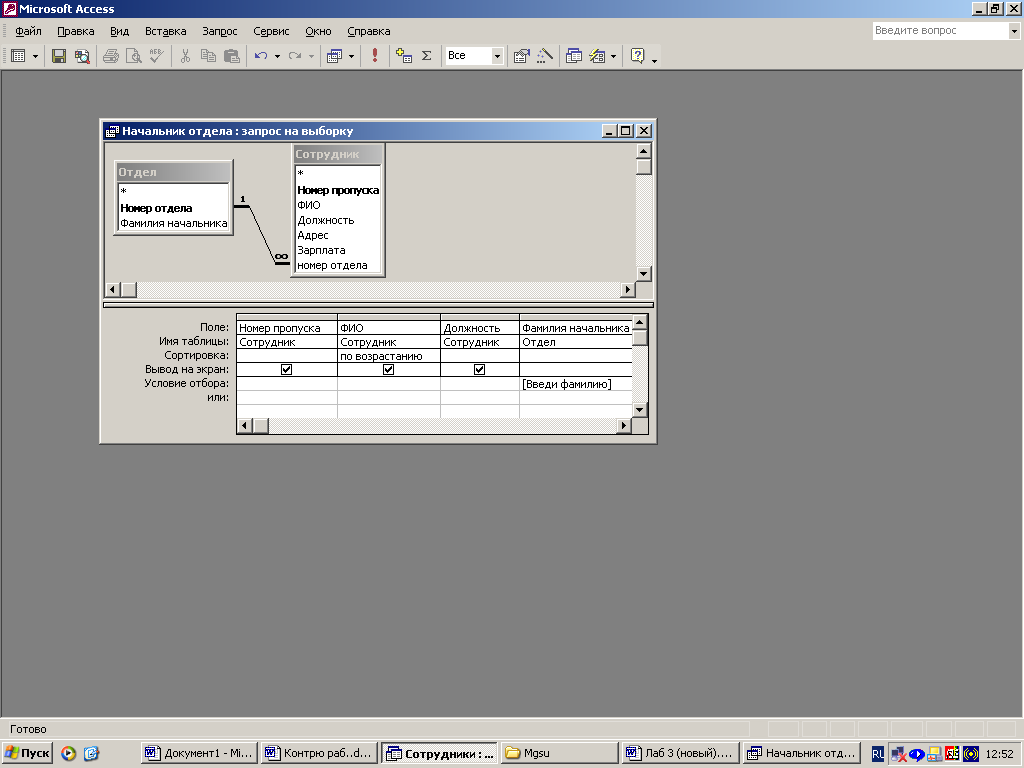Screen dimensions: 1024x768
Task: Open the Вставка menu
Action: tap(165, 31)
